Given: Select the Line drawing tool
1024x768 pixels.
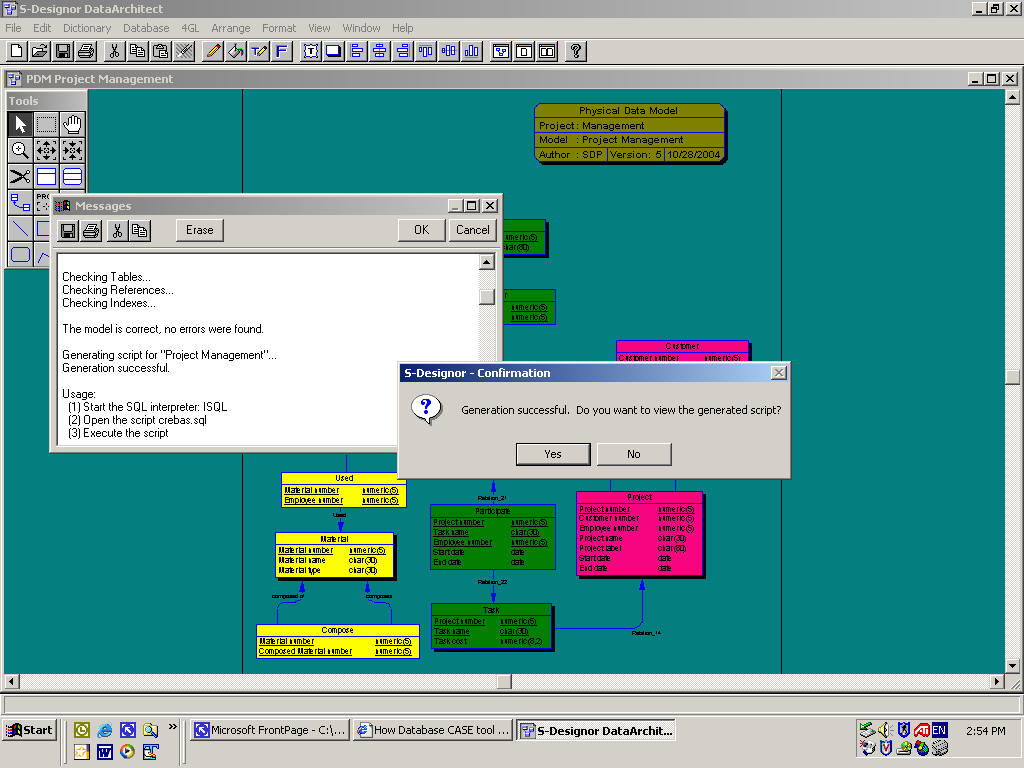Looking at the screenshot, I should coord(19,229).
